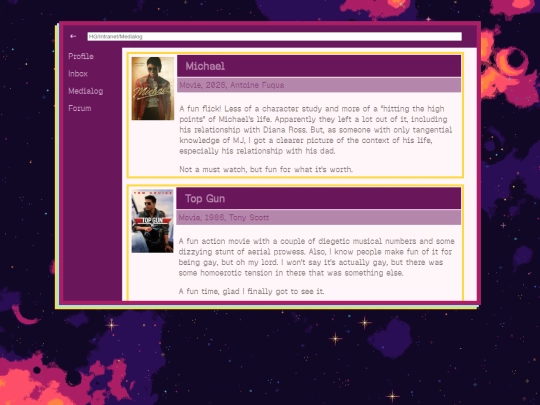Click "A fun time, glad I finally" line
Viewport: 540px width, 405px height.
click(x=251, y=291)
